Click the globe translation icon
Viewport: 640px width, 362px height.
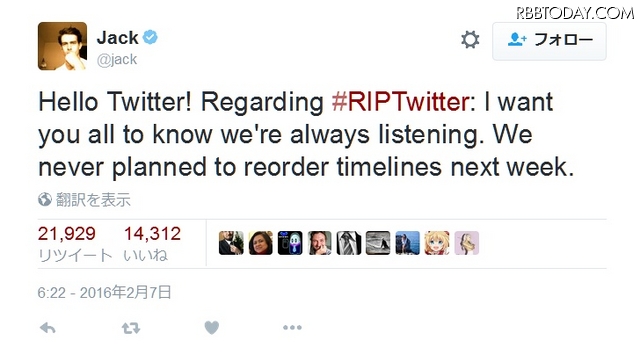click(44, 200)
